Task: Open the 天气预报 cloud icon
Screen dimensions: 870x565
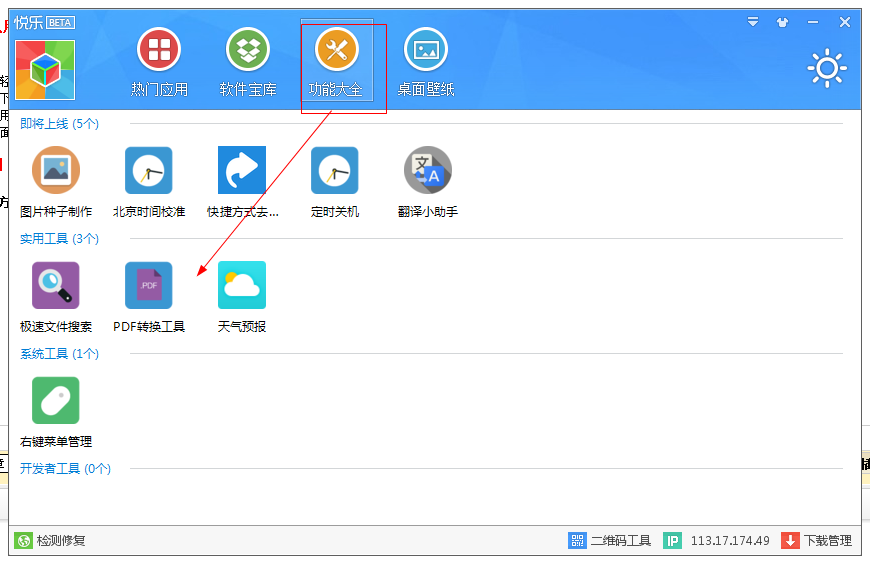Action: pos(242,285)
